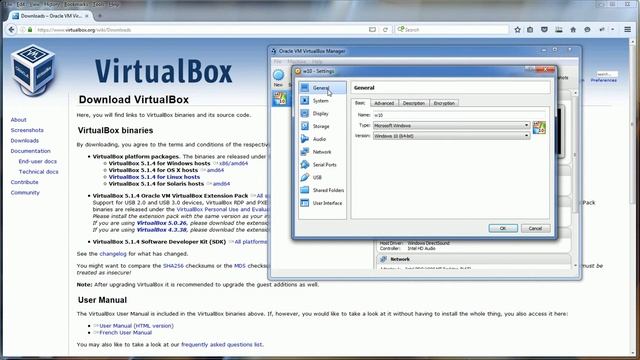Dismiss settings with the Cancel button
The height and width of the screenshot is (360, 640).
535,228
